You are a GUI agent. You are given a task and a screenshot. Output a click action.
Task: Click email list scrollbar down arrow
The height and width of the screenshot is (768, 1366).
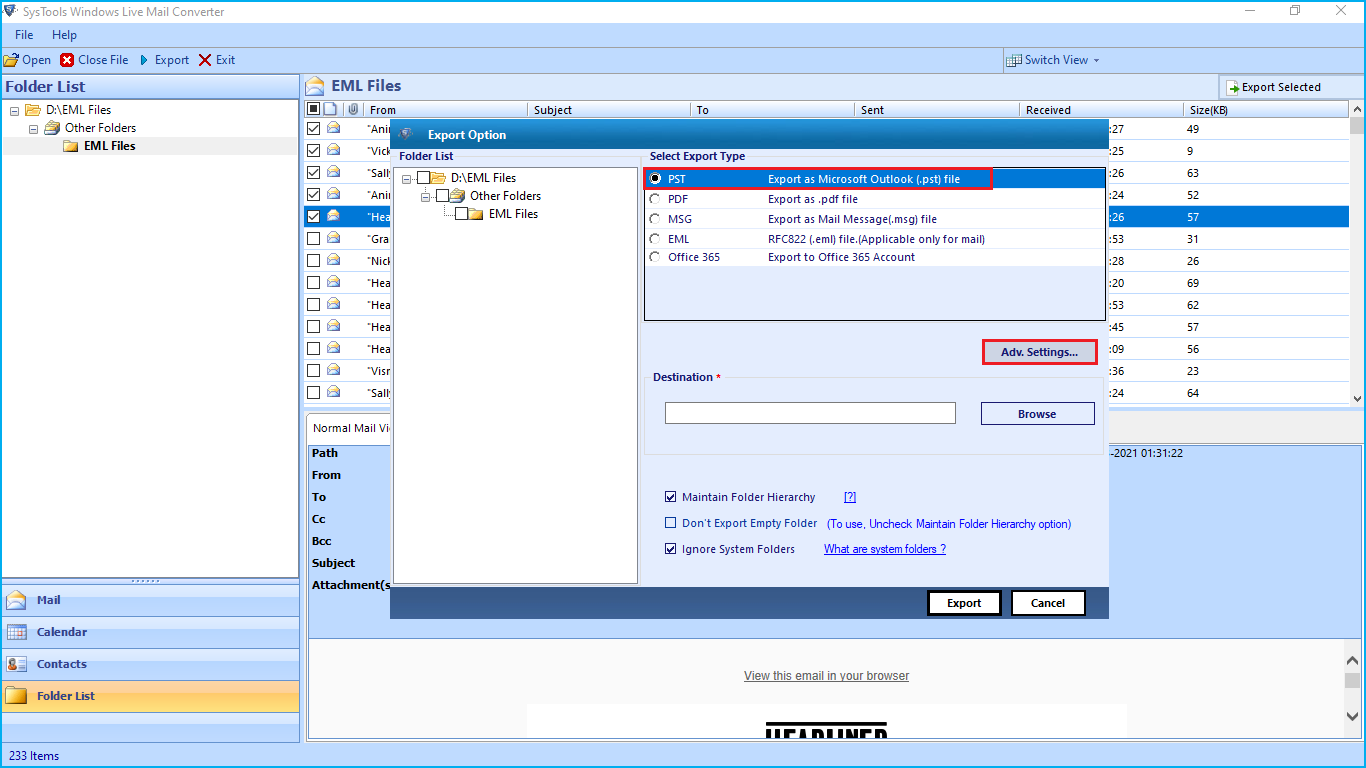tap(1357, 398)
